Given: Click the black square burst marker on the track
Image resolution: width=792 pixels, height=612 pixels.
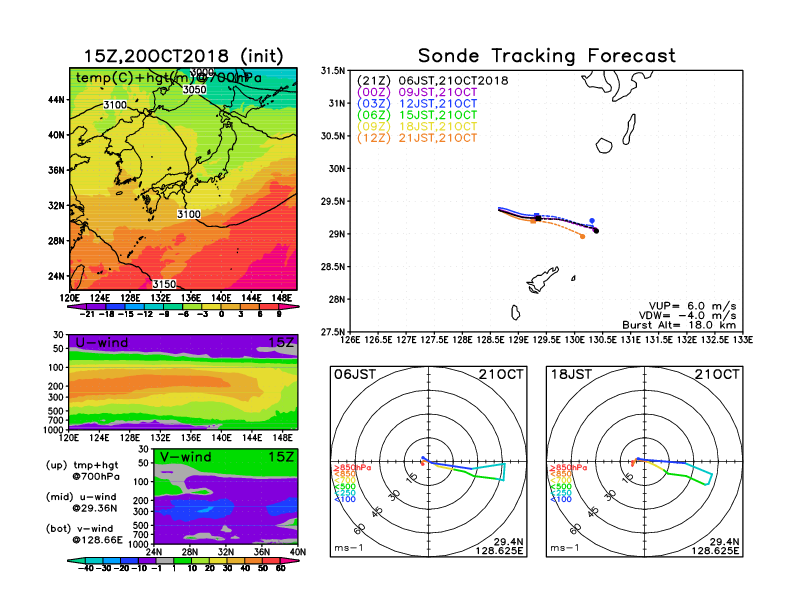Looking at the screenshot, I should (538, 218).
